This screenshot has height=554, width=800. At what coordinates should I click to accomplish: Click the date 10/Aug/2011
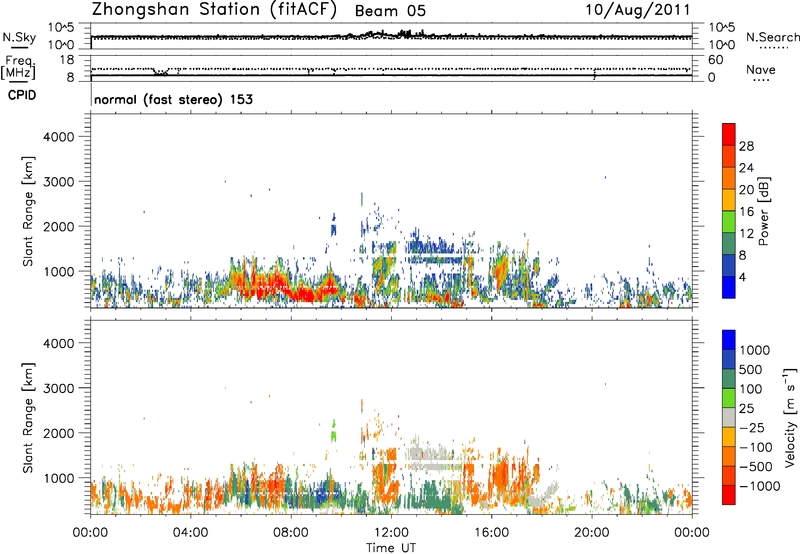point(638,10)
